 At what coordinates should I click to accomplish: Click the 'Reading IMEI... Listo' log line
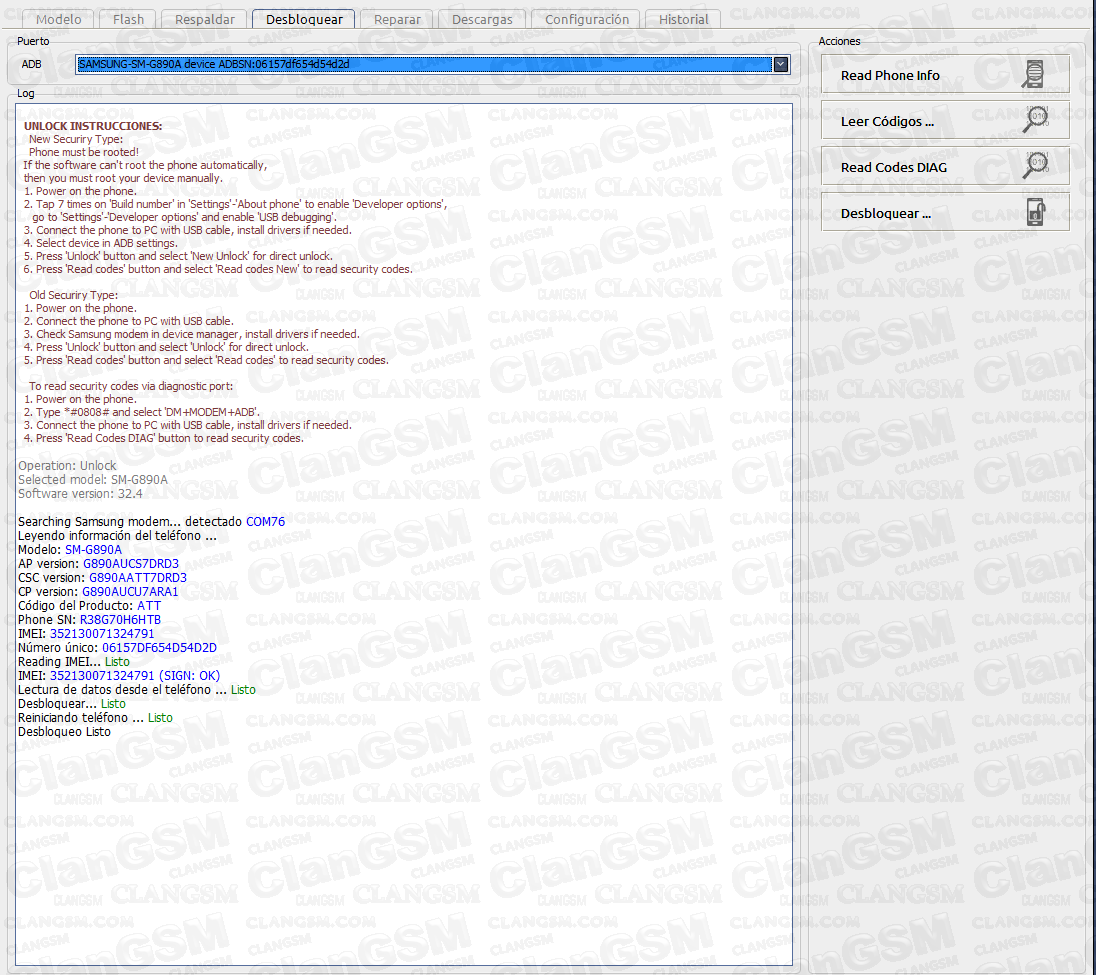coord(73,661)
